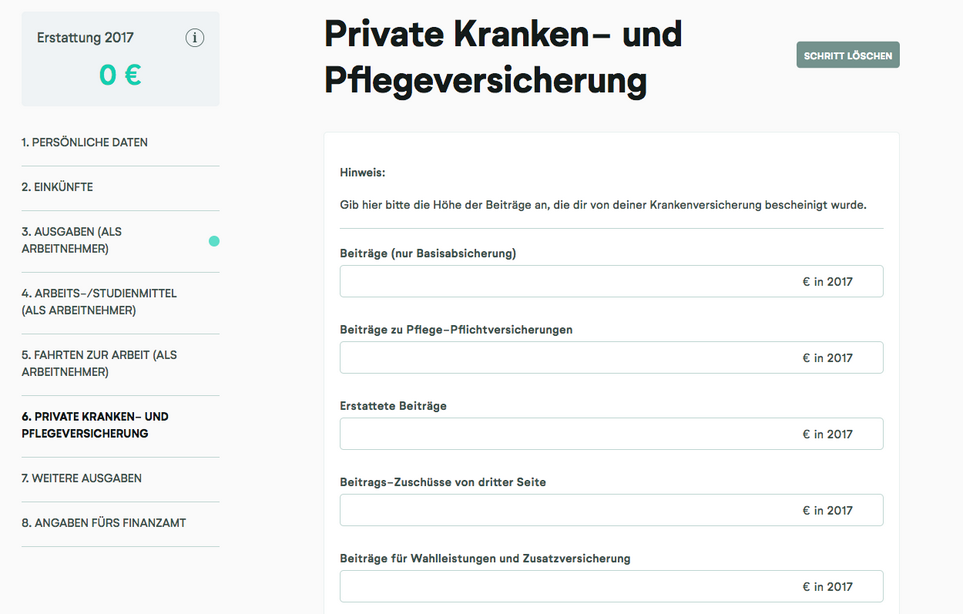The height and width of the screenshot is (614, 963).
Task: Click the green dot beside Ausgaben step
Action: pos(214,241)
